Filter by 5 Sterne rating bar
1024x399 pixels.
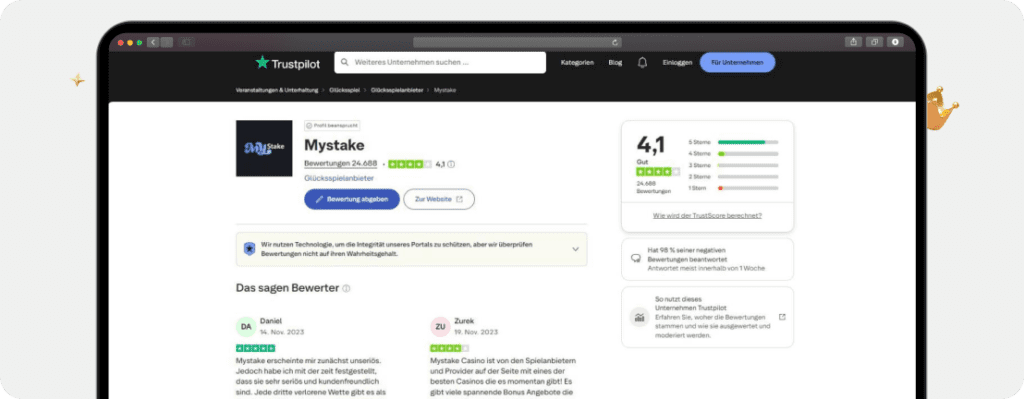tap(733, 142)
